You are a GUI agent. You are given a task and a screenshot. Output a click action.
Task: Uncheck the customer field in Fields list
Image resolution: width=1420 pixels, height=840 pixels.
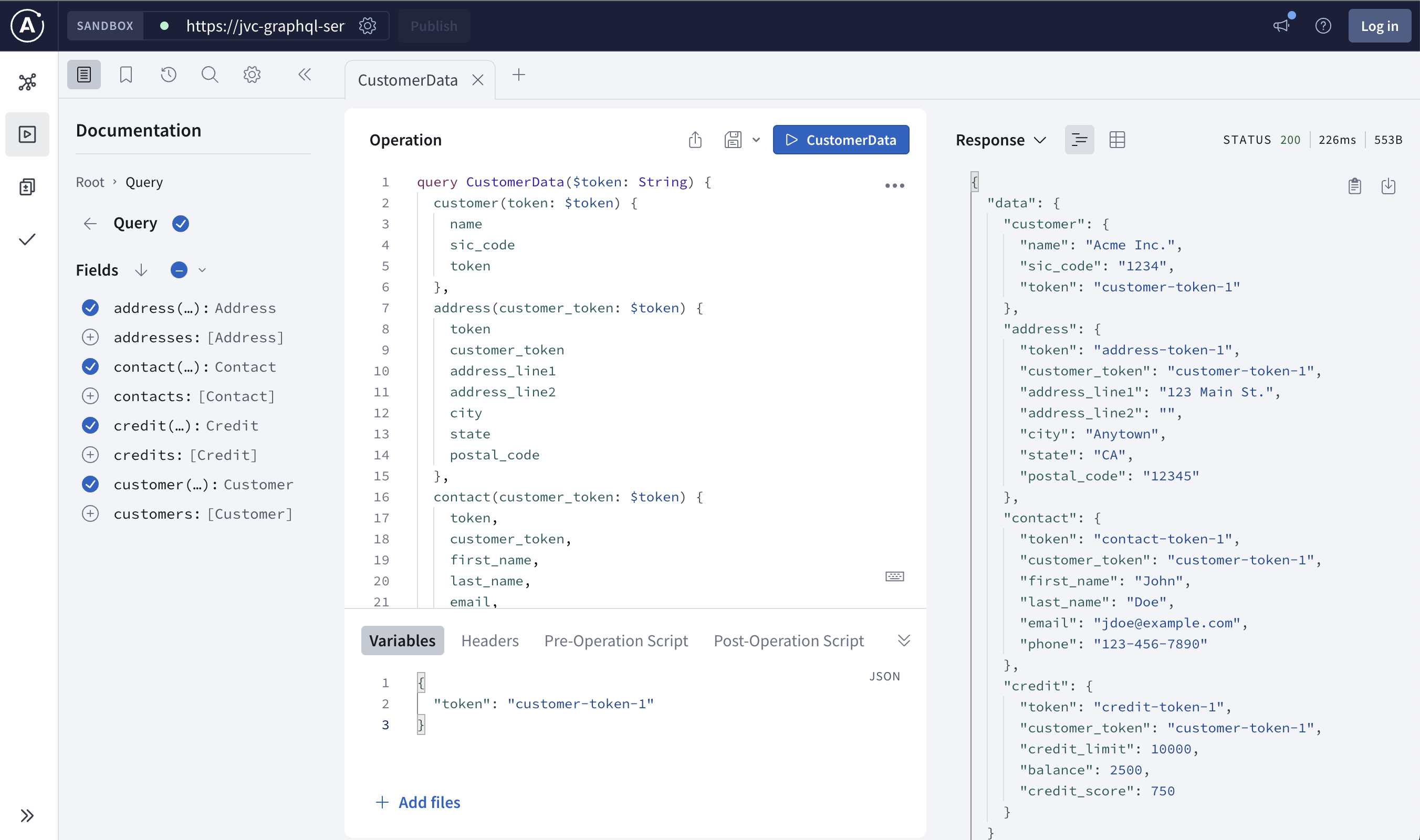tap(91, 484)
